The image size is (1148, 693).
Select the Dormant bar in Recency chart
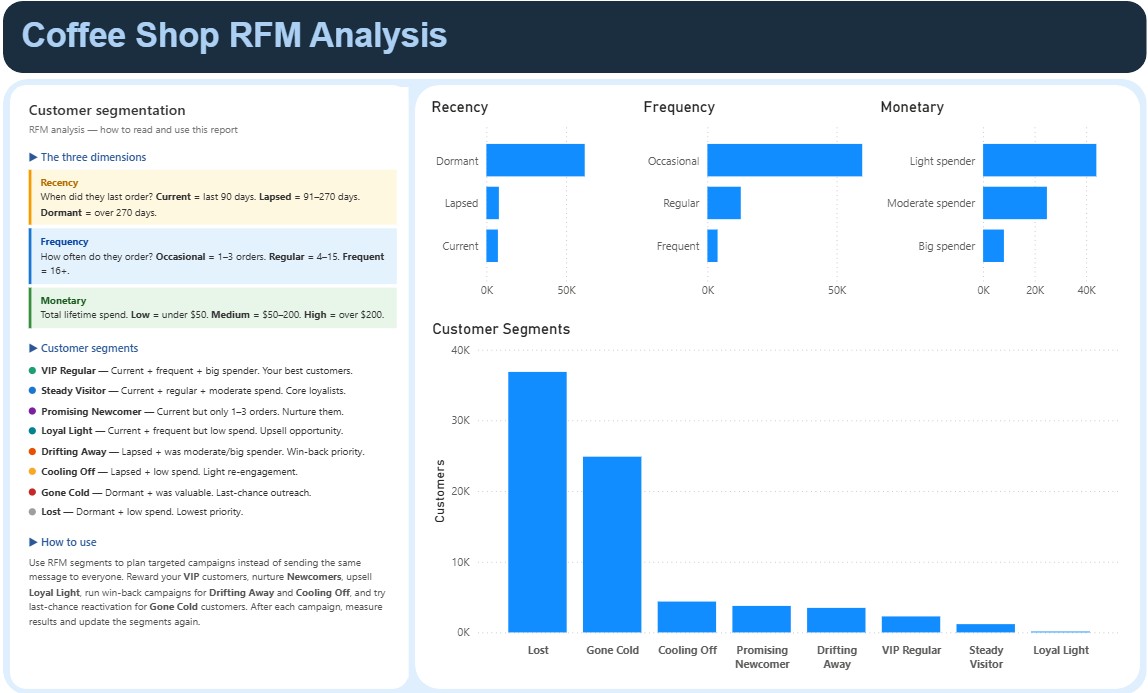[x=535, y=160]
